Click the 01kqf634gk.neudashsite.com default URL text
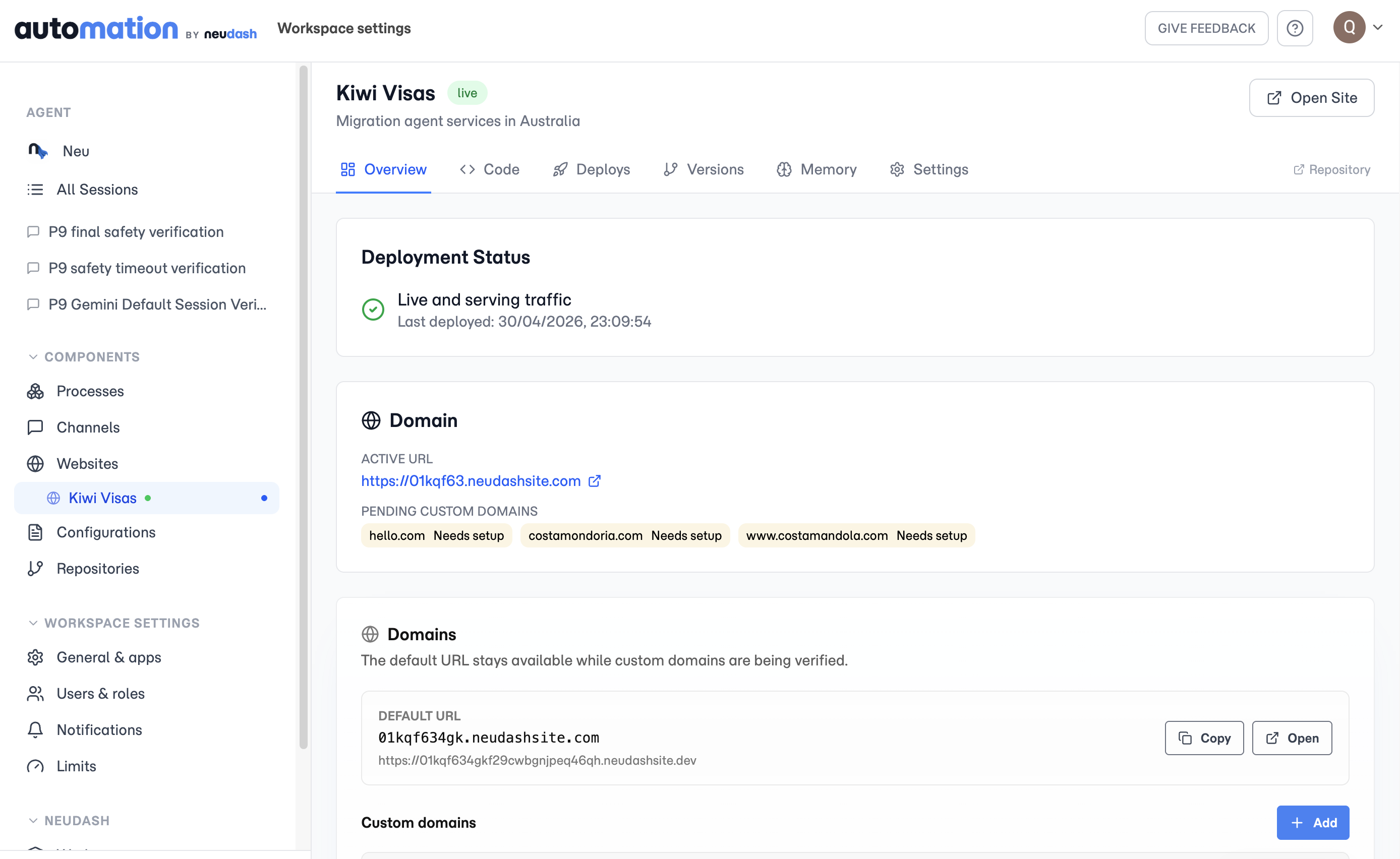Screen dimensions: 1400x859 489,738
